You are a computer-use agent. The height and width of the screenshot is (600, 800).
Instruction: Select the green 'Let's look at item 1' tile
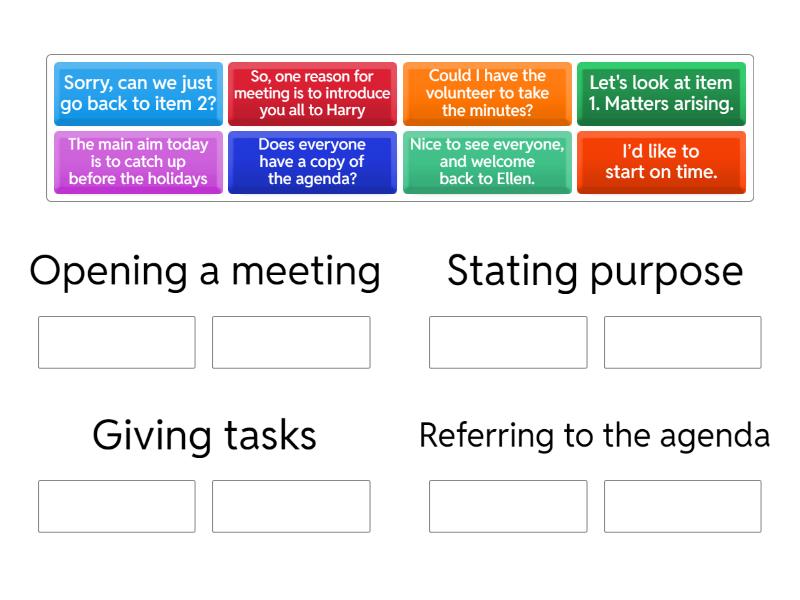click(661, 94)
